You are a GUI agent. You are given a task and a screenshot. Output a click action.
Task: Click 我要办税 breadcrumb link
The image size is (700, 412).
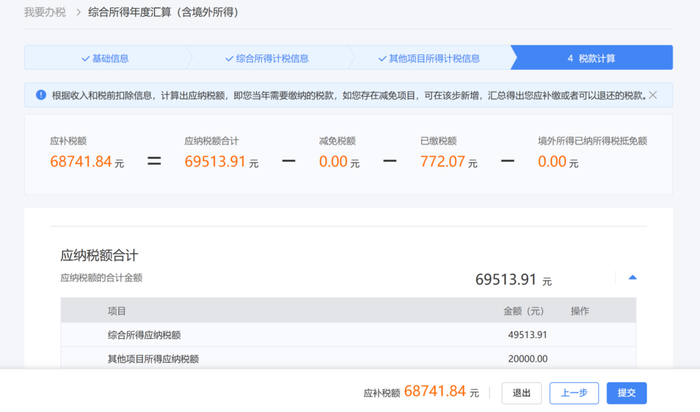click(45, 12)
